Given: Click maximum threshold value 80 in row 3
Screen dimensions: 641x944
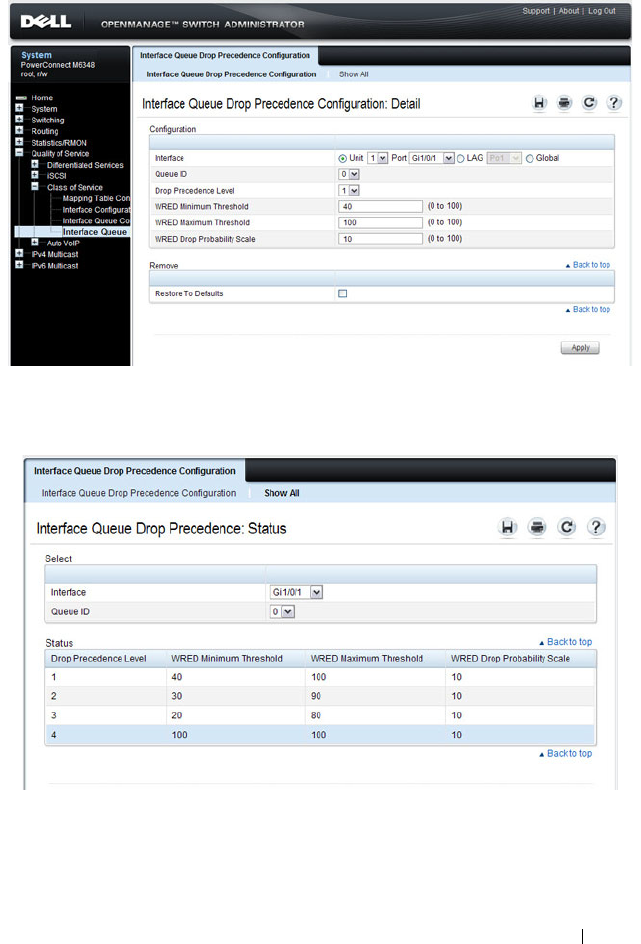Looking at the screenshot, I should (x=316, y=715).
